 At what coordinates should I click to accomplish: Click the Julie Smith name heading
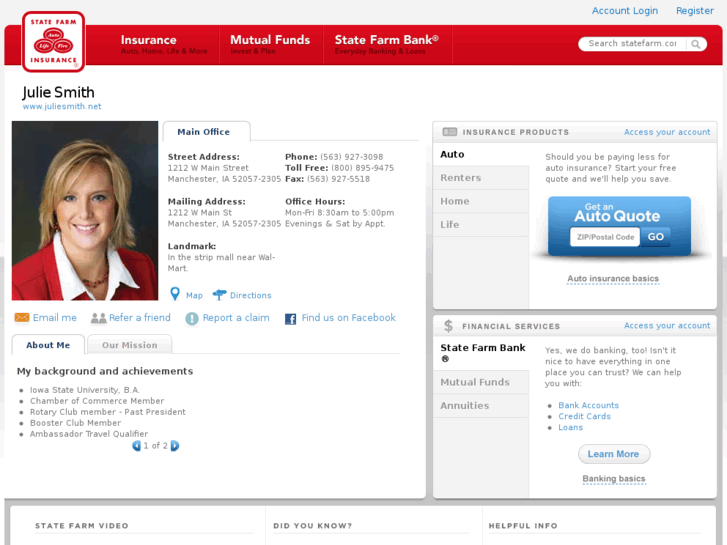tap(58, 92)
